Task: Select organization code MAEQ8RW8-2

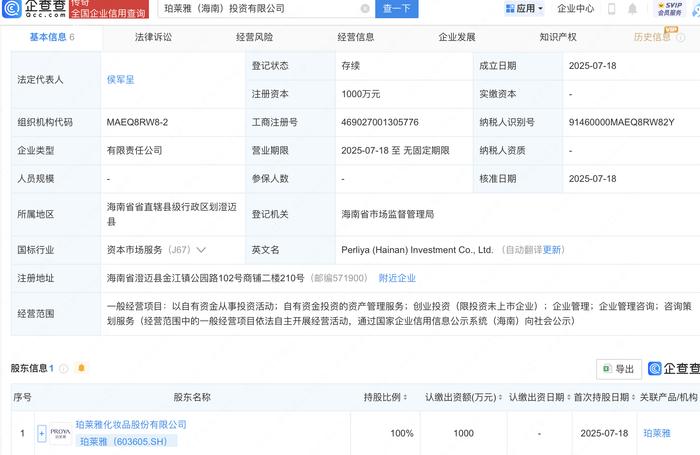Action: 137,122
